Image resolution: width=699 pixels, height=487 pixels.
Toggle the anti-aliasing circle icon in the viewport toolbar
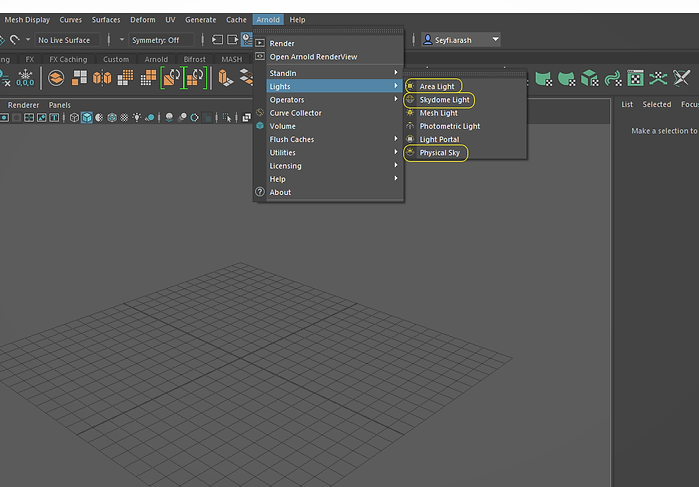[x=194, y=117]
